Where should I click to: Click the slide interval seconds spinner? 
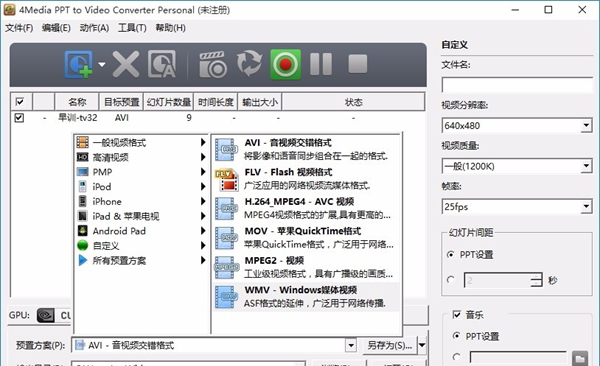[503, 280]
